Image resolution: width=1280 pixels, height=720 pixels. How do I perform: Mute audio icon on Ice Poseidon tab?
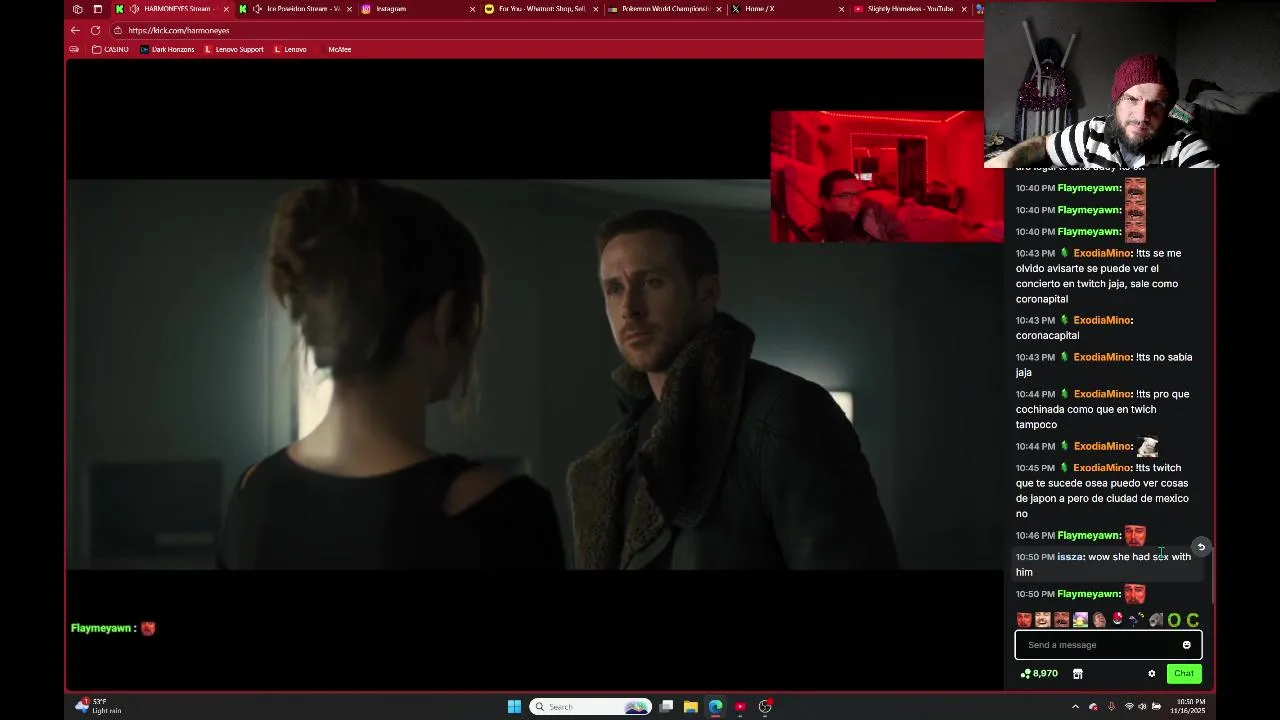click(x=257, y=9)
